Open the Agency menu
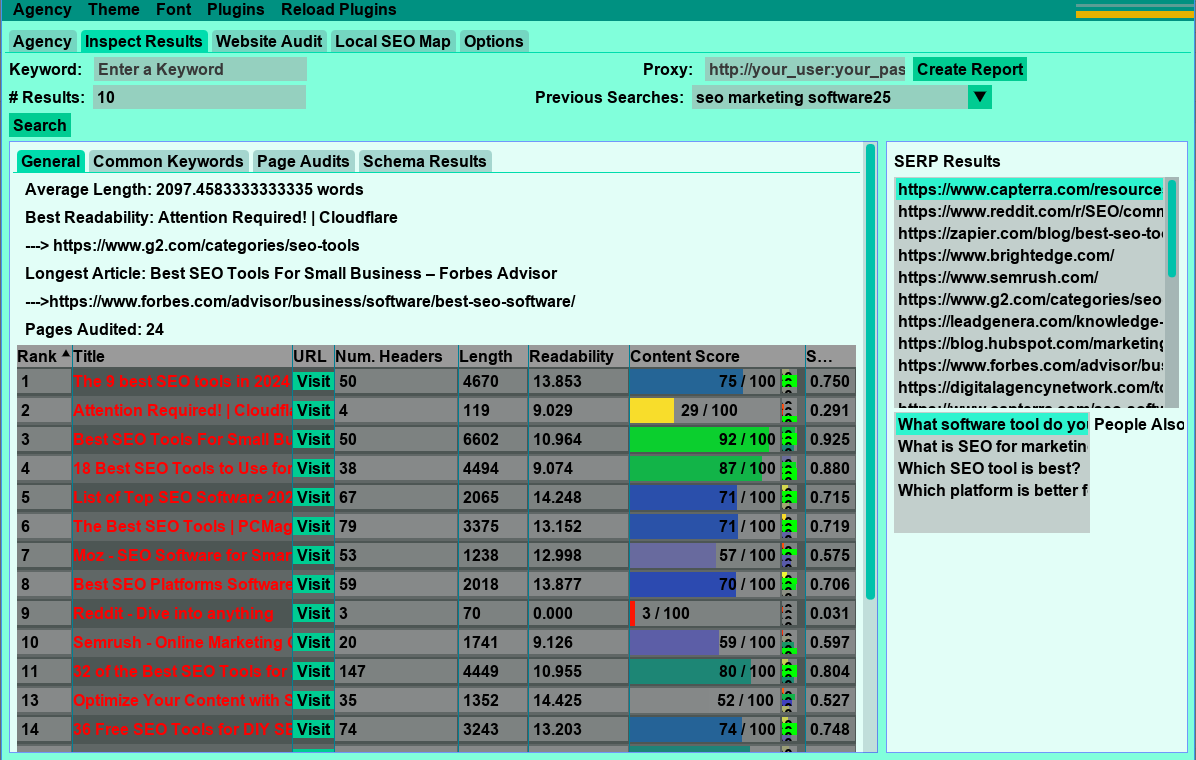 [x=42, y=10]
